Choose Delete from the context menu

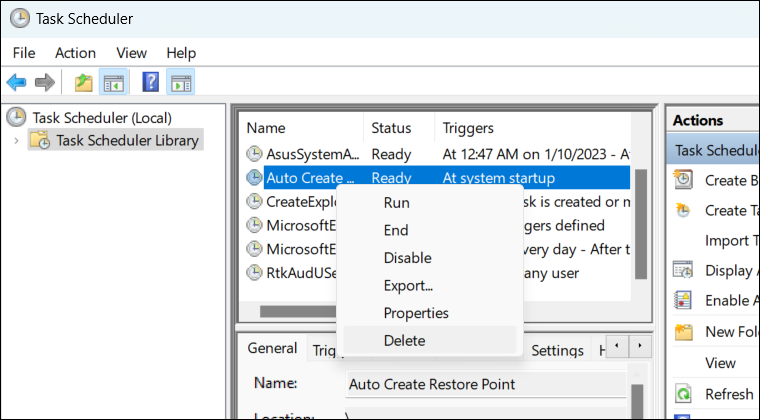(404, 340)
